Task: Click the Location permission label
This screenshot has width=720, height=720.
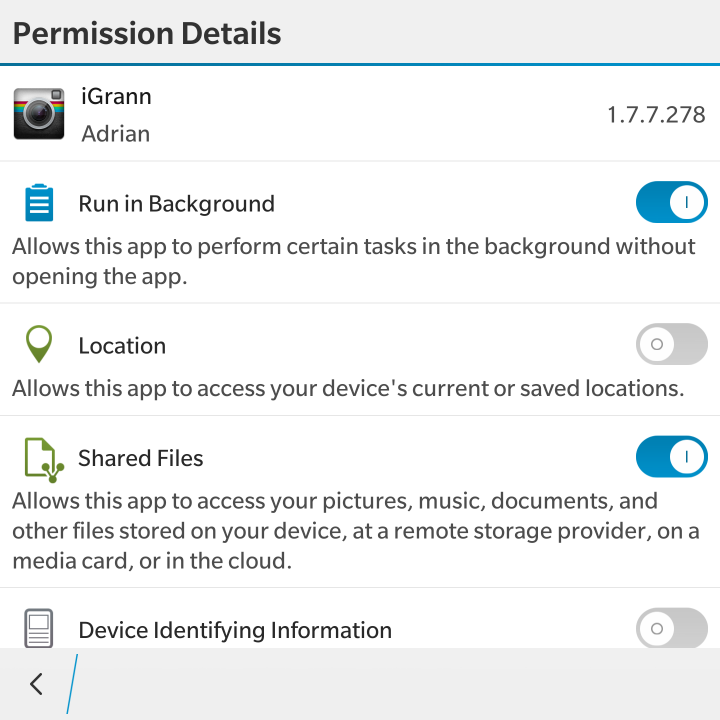Action: point(122,346)
